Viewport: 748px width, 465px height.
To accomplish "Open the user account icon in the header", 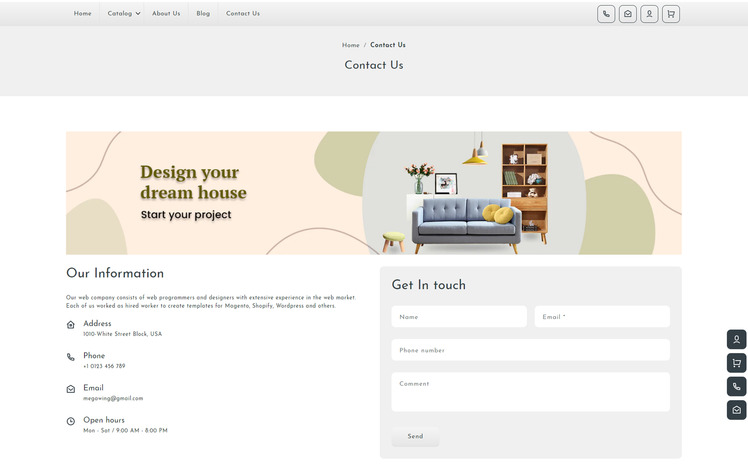I will click(649, 14).
